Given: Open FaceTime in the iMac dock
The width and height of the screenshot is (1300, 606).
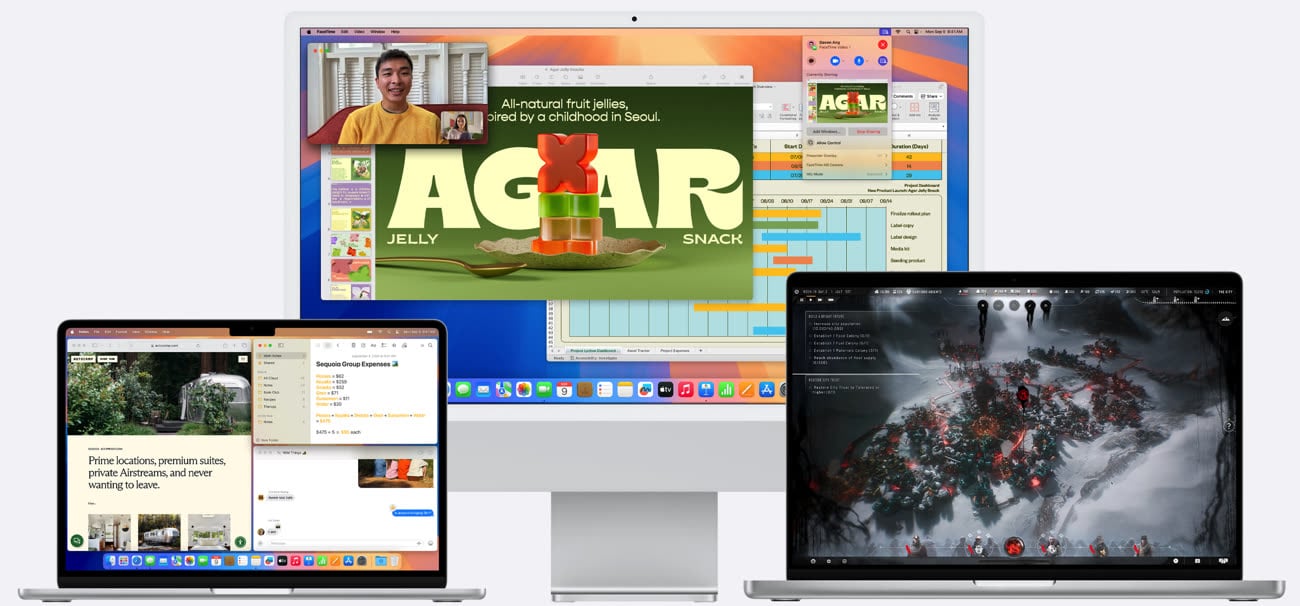Looking at the screenshot, I should 544,389.
